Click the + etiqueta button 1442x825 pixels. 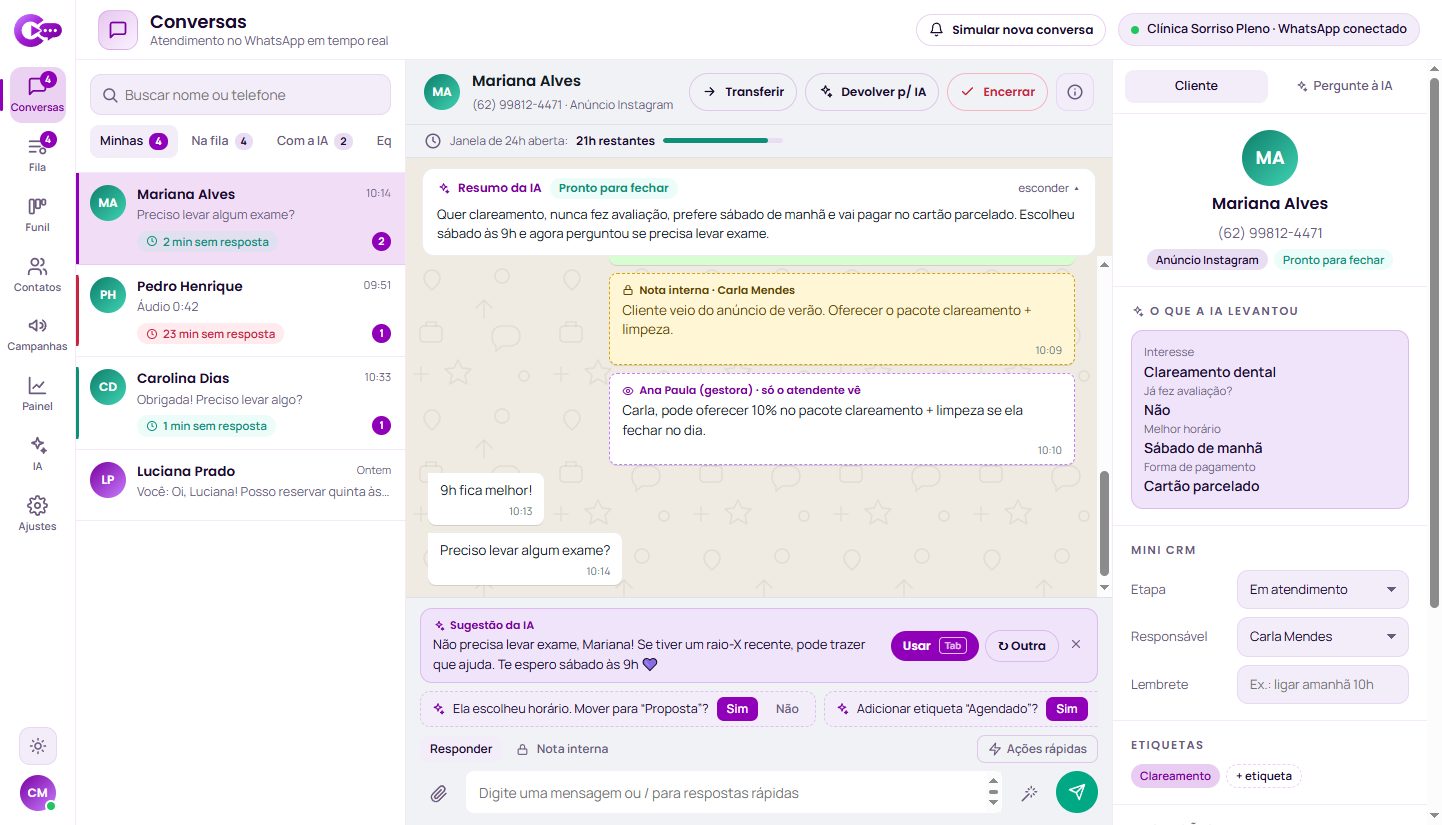1264,776
